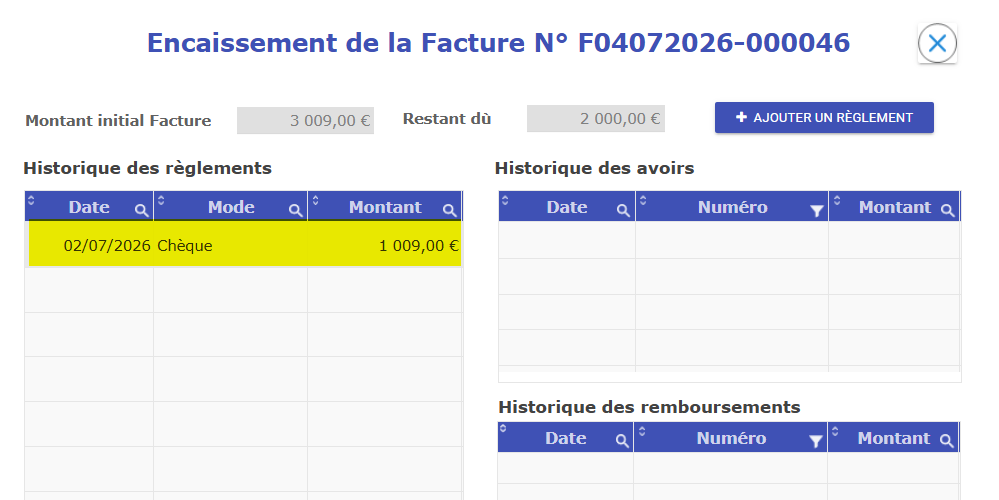Click Numéro header in Historique des remboursements

click(731, 438)
